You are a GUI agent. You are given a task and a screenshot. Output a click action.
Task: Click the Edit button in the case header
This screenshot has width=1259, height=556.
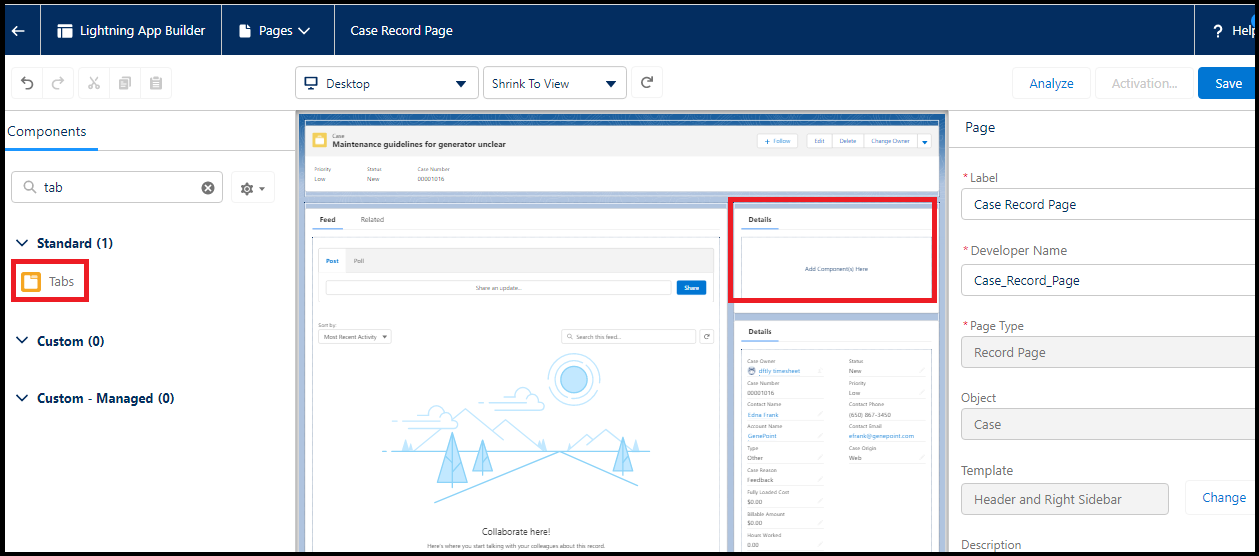point(819,141)
